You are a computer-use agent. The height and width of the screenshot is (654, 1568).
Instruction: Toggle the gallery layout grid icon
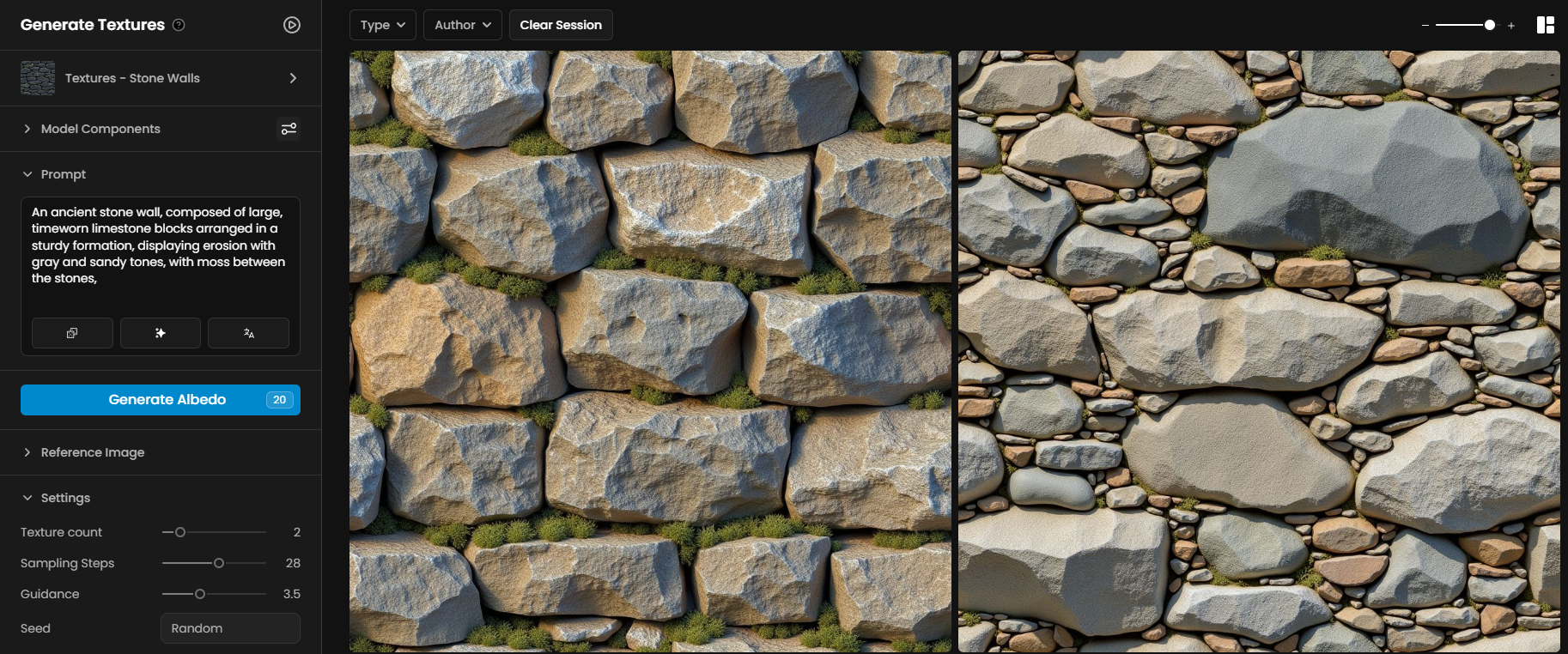click(1545, 25)
